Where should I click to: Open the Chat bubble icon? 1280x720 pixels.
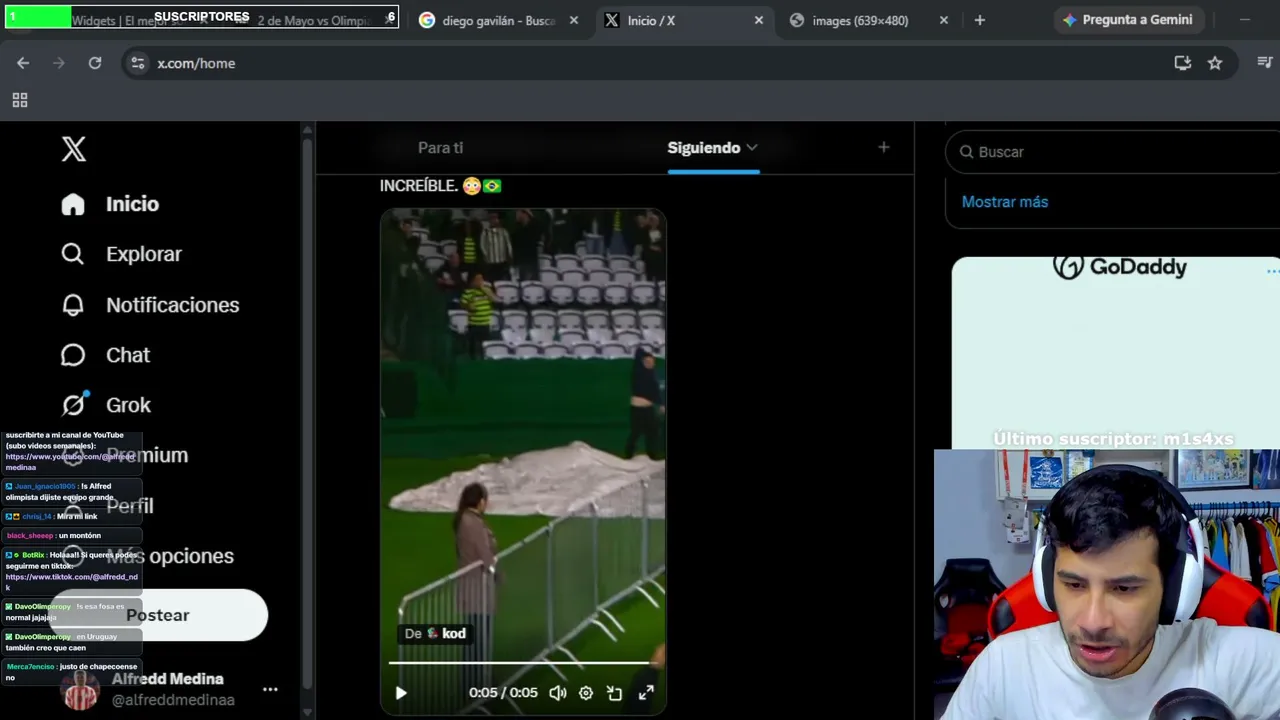73,355
